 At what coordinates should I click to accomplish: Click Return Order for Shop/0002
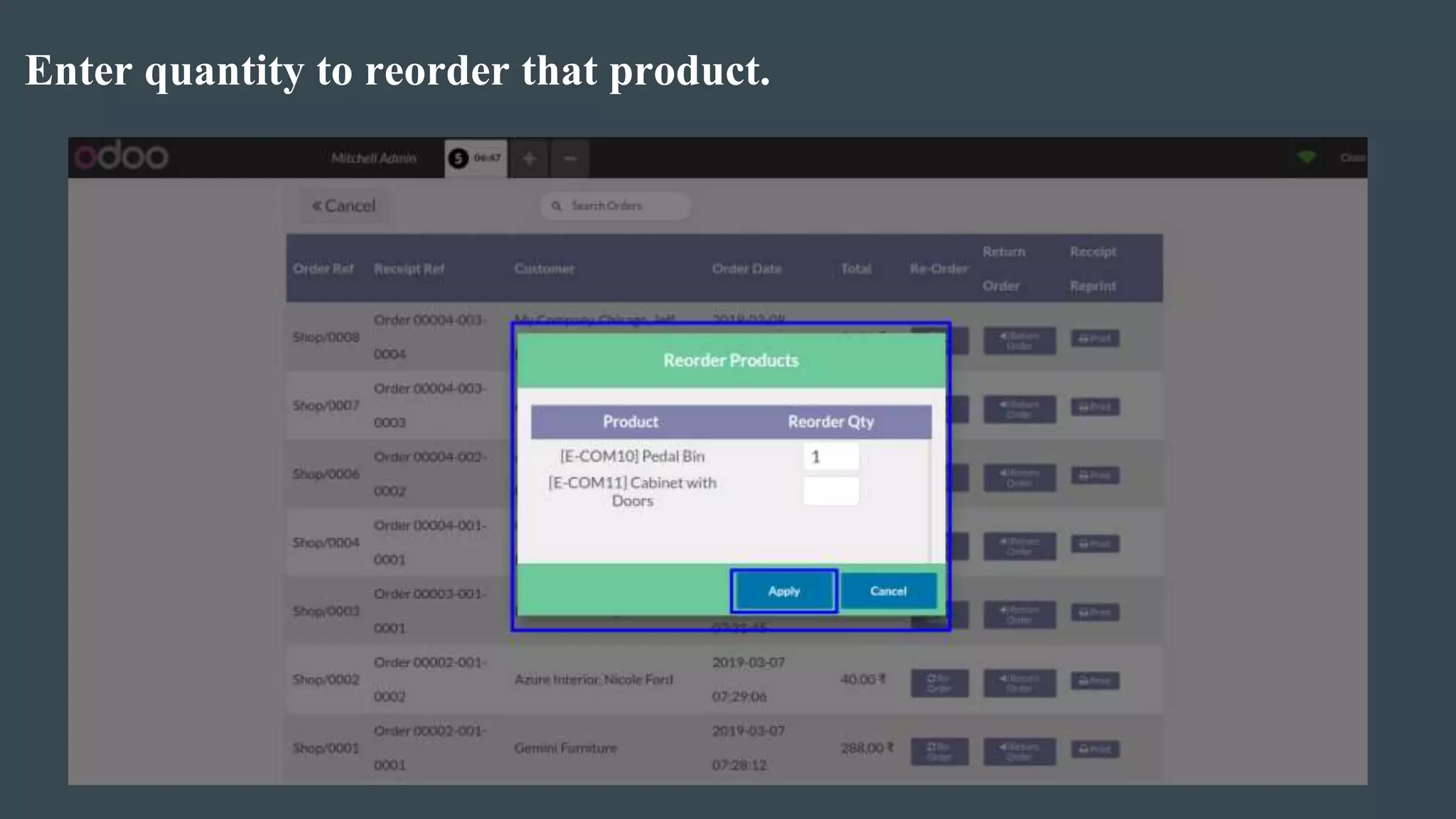pyautogui.click(x=1019, y=683)
